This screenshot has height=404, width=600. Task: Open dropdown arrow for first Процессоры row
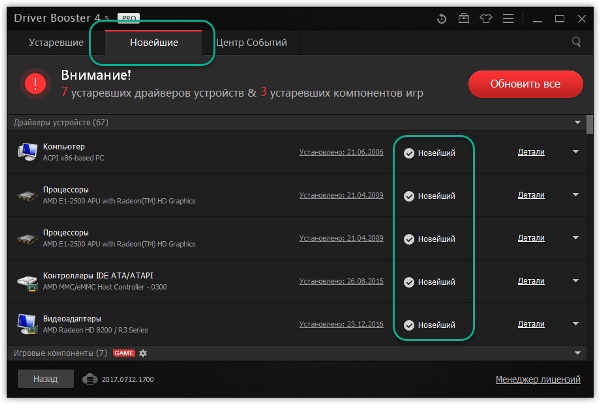click(576, 195)
